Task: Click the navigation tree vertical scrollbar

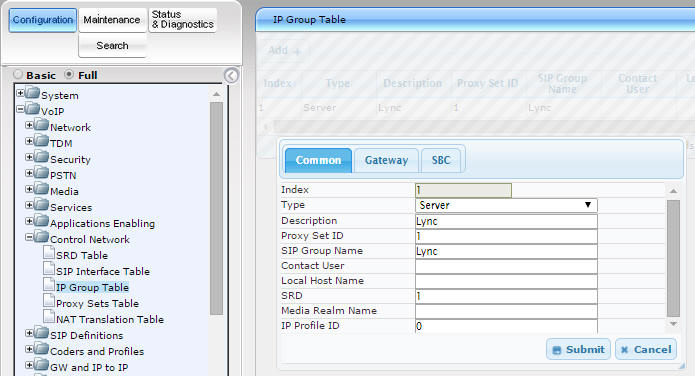Action: (x=216, y=208)
